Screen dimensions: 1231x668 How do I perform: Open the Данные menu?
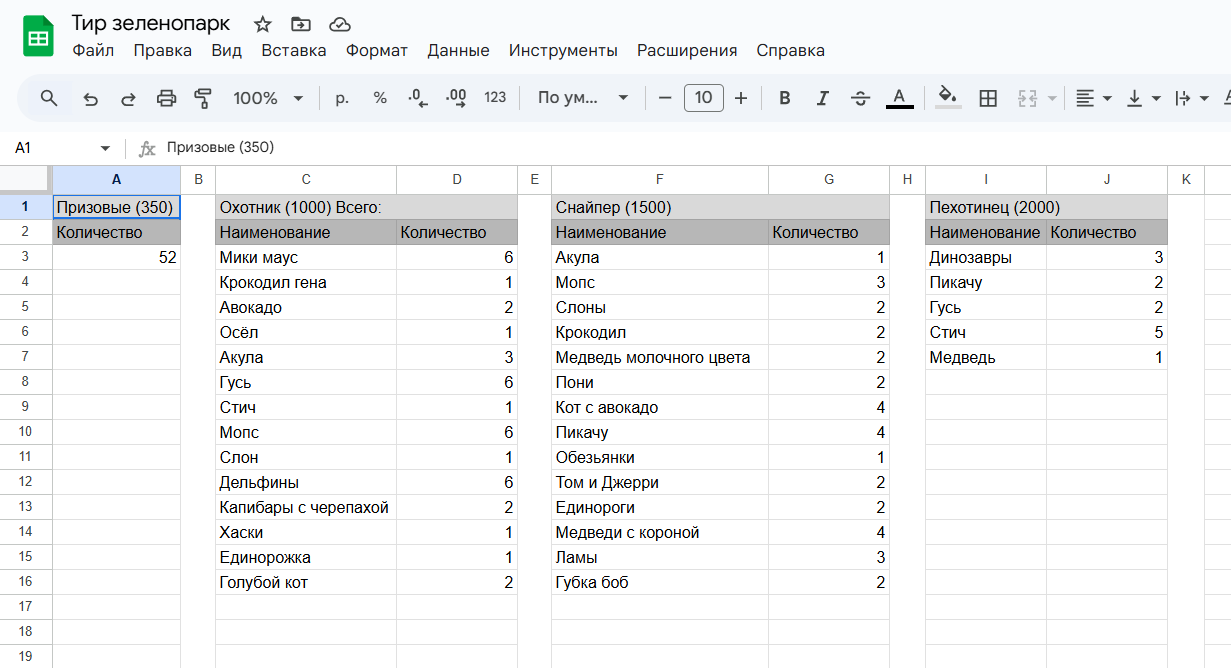[x=458, y=50]
